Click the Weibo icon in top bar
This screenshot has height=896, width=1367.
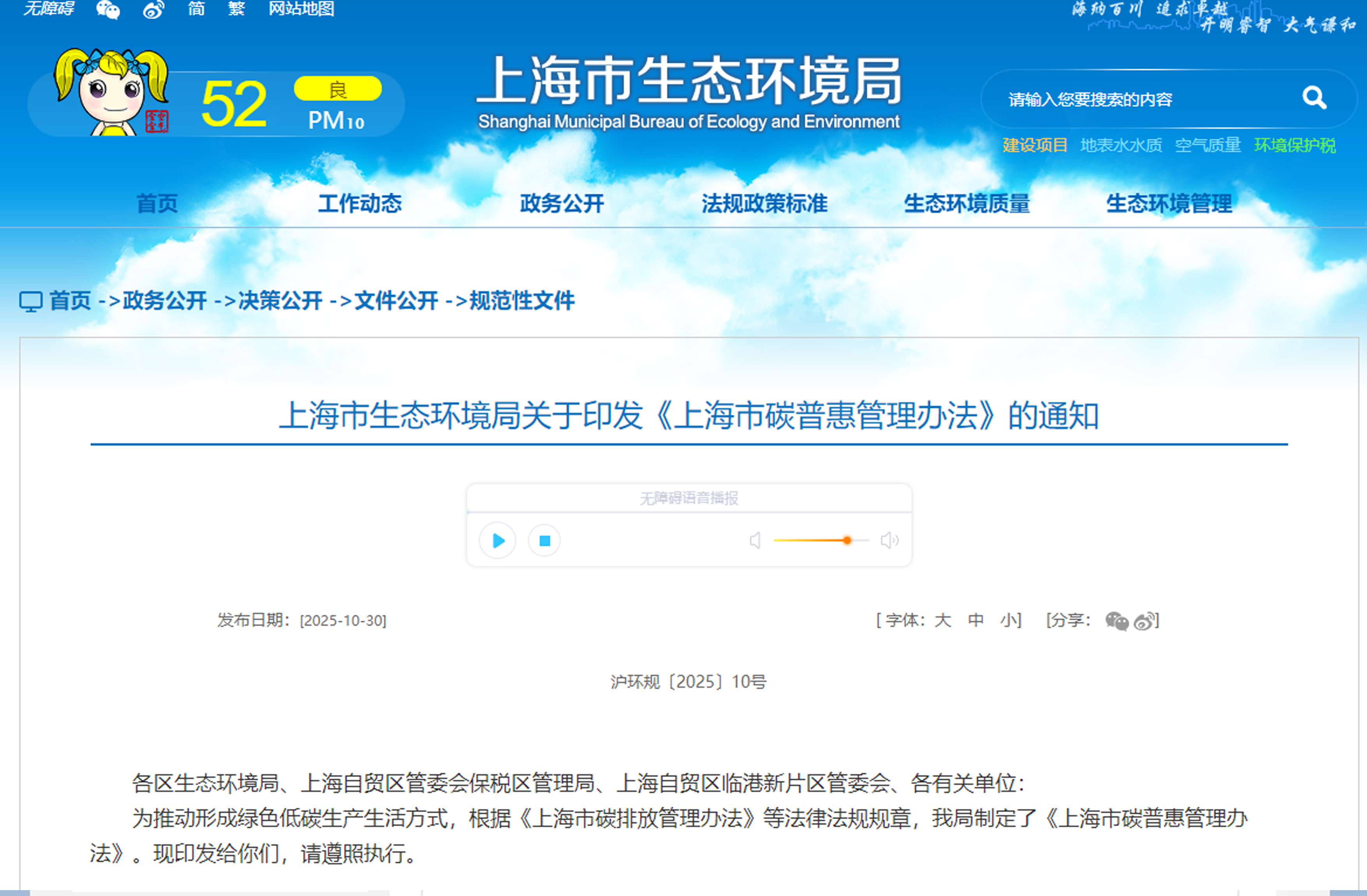click(154, 9)
